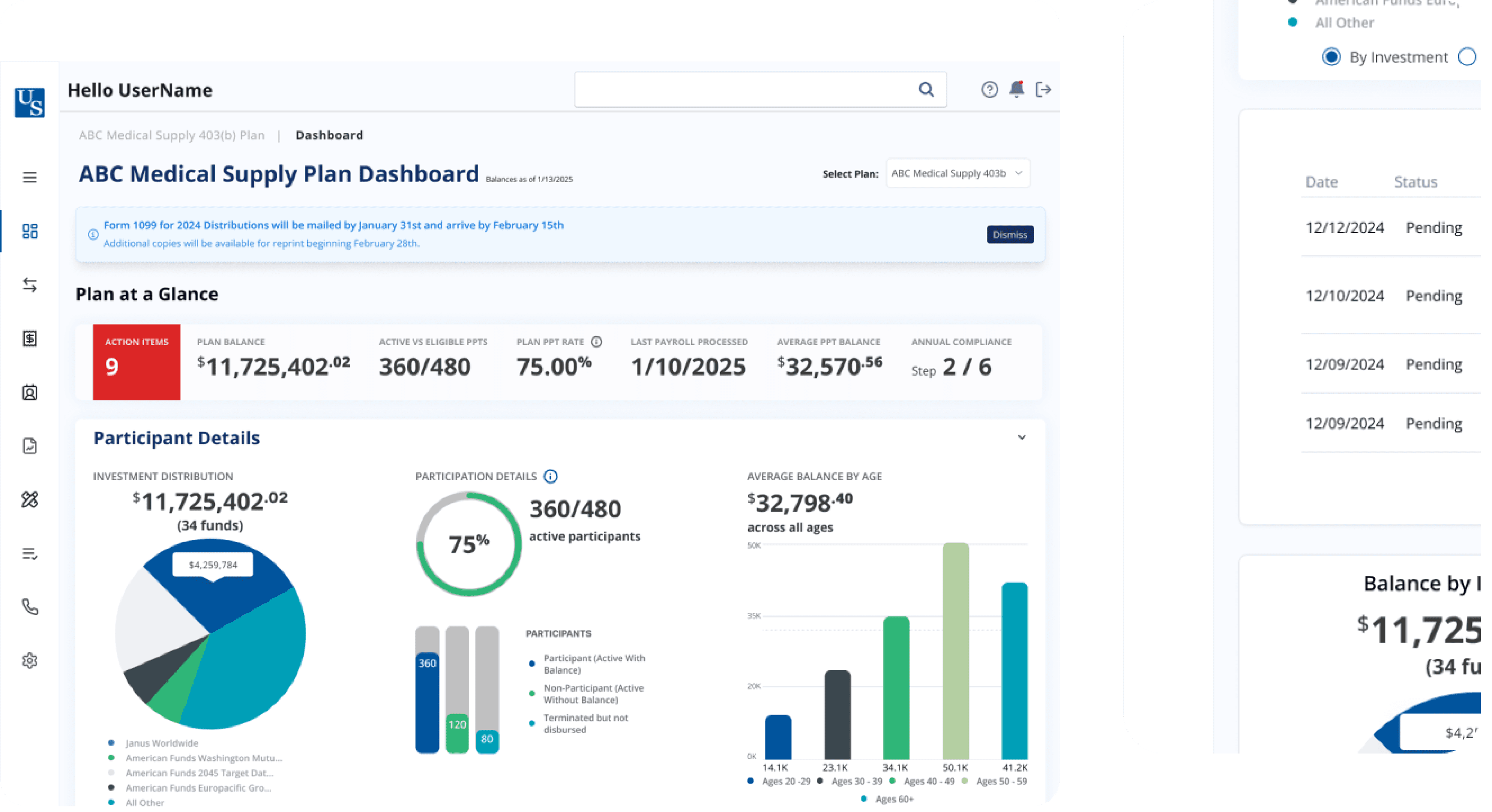The height and width of the screenshot is (812, 1492).
Task: Click the Plan PPT Rate info icon
Action: (x=596, y=342)
